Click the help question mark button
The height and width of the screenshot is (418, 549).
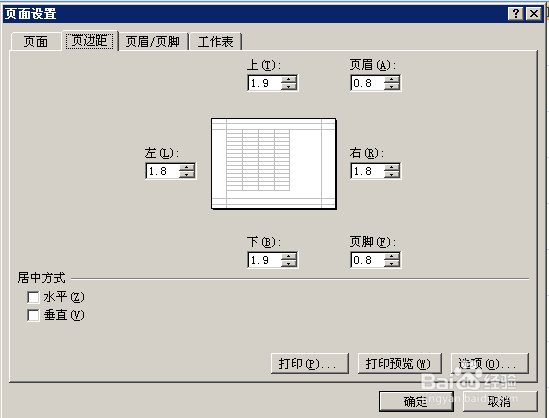coord(516,14)
